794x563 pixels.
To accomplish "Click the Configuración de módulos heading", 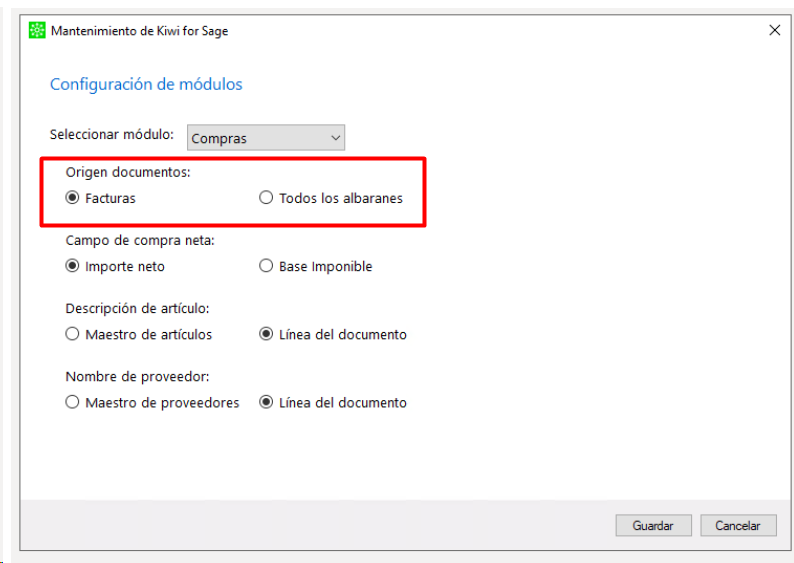I will pos(146,84).
